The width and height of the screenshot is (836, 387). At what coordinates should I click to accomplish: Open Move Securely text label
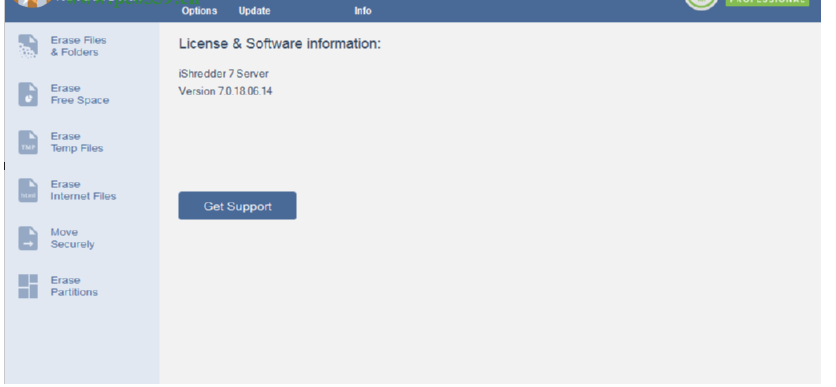pyautogui.click(x=73, y=238)
